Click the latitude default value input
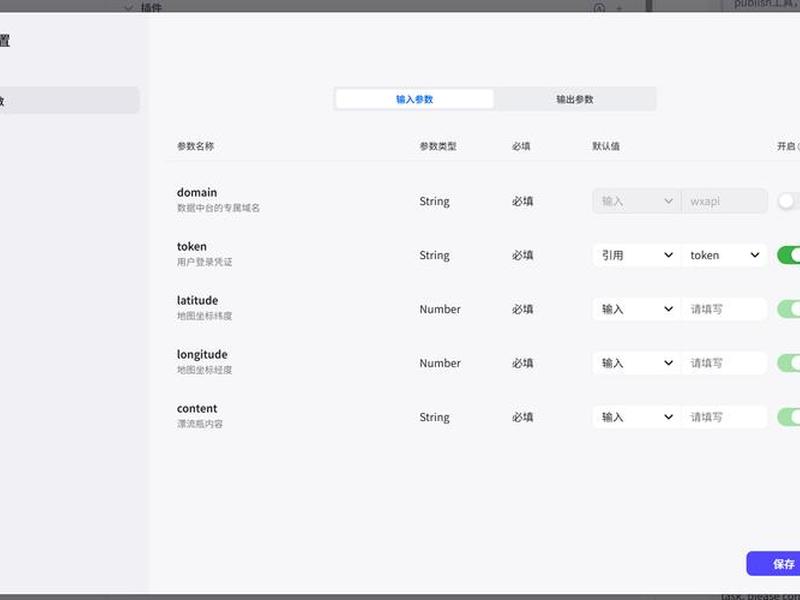Viewport: 800px width, 600px height. click(x=724, y=309)
